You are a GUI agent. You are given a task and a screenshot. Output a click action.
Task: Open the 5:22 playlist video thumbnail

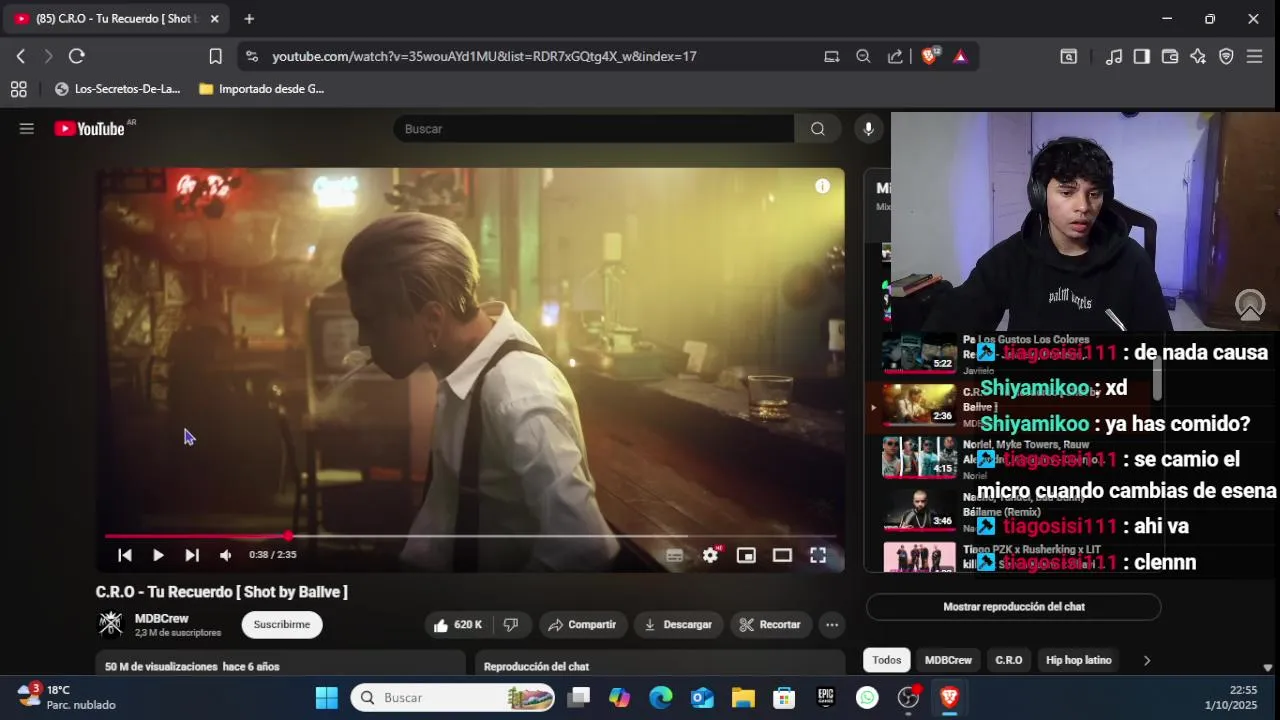click(x=919, y=352)
